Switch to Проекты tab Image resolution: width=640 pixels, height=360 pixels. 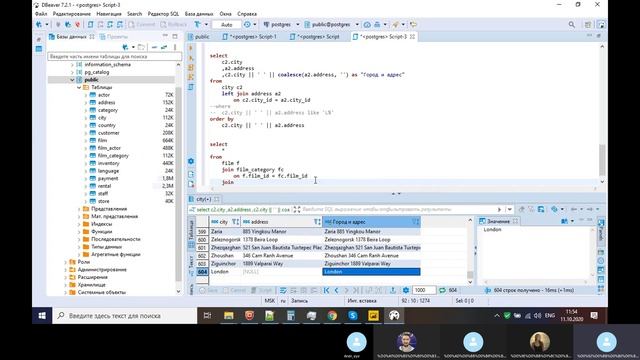(x=114, y=37)
